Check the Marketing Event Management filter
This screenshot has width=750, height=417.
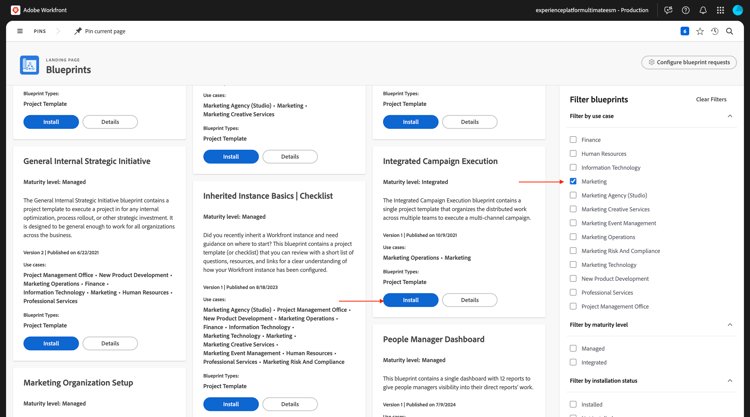[573, 223]
